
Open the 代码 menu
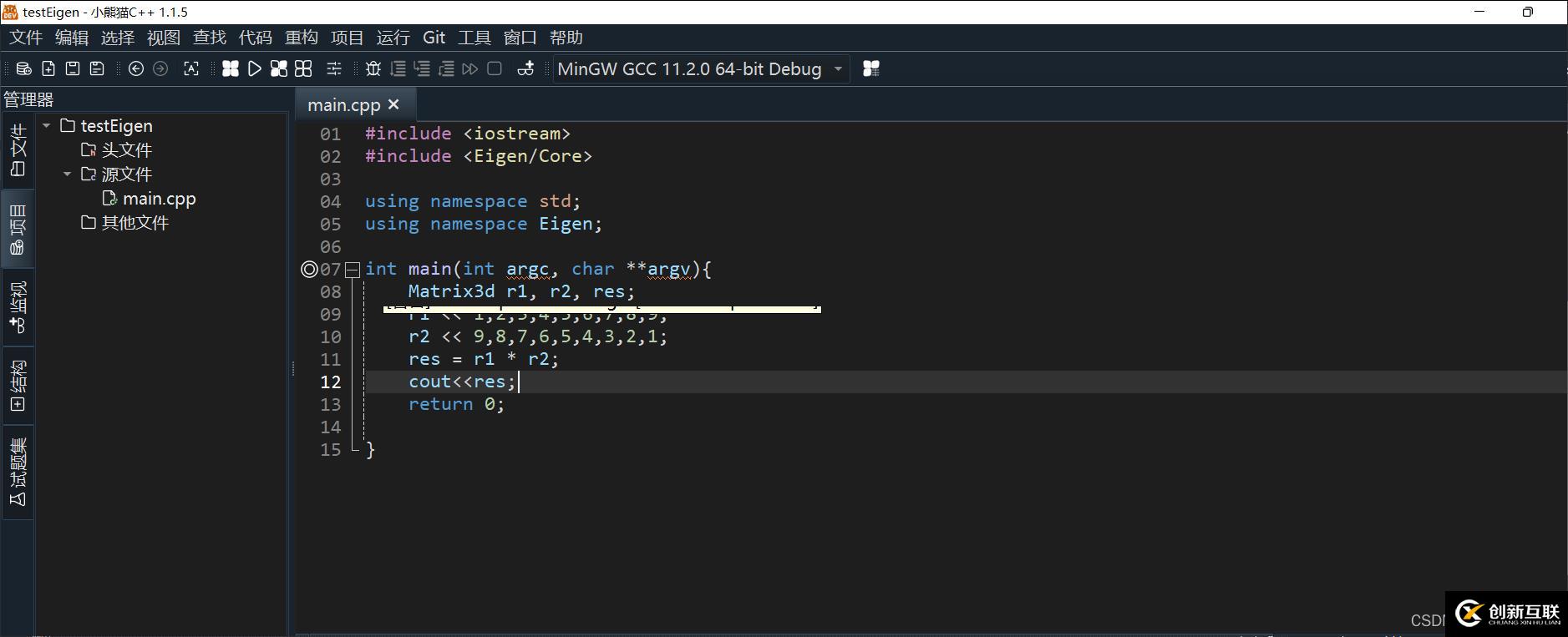tap(256, 38)
